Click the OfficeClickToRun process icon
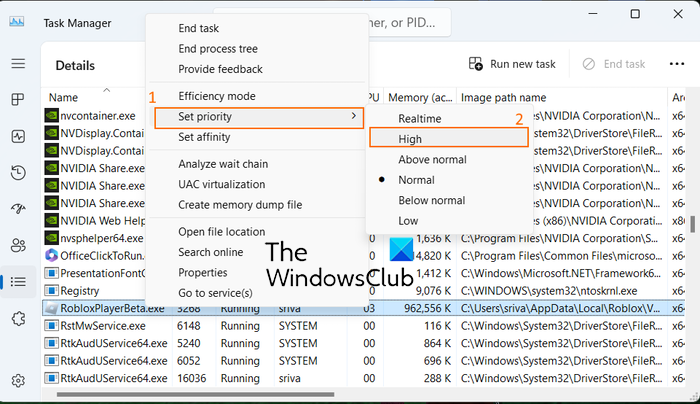This screenshot has width=700, height=404. tap(51, 255)
